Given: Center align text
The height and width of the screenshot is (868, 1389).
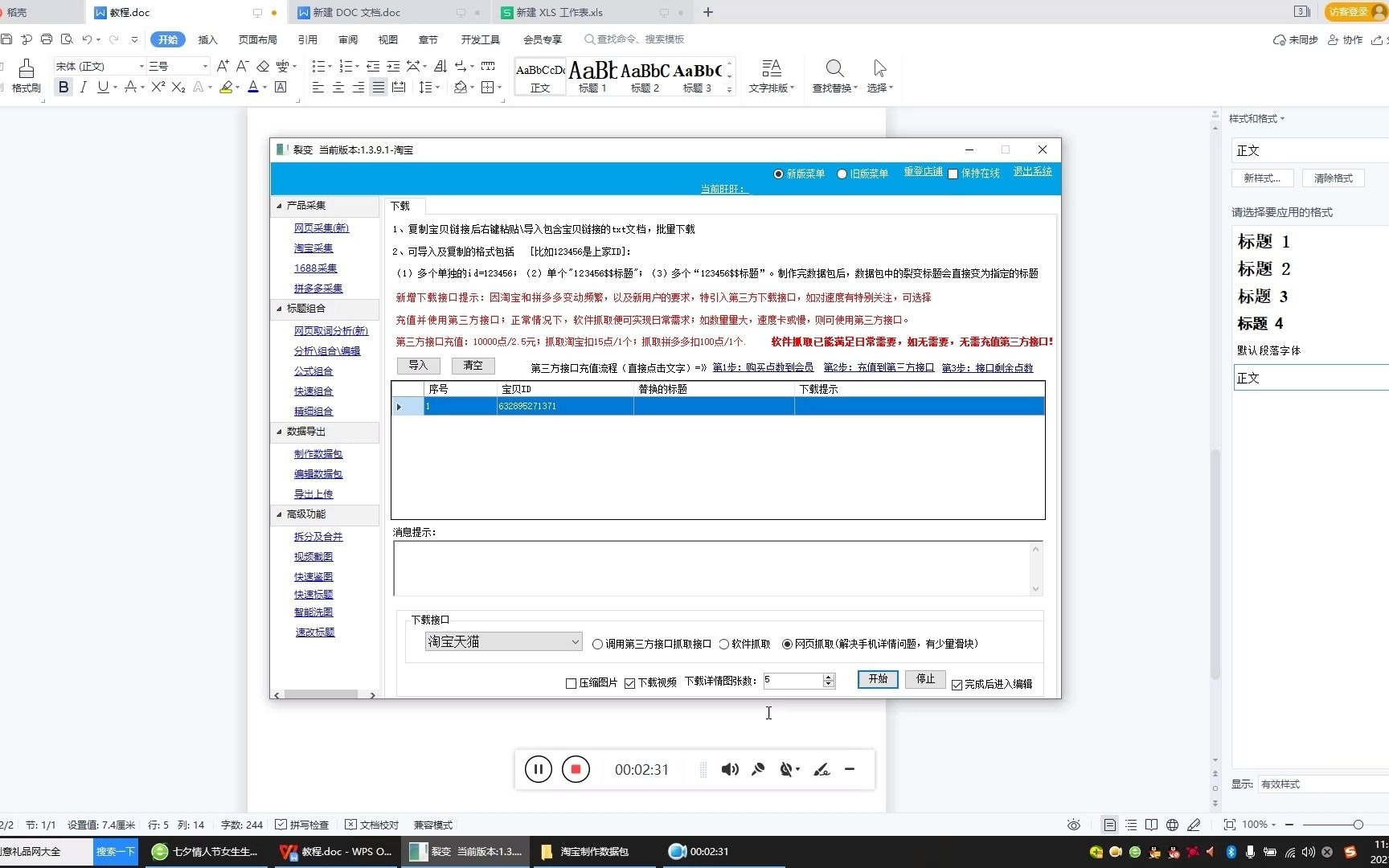Looking at the screenshot, I should pos(338,87).
